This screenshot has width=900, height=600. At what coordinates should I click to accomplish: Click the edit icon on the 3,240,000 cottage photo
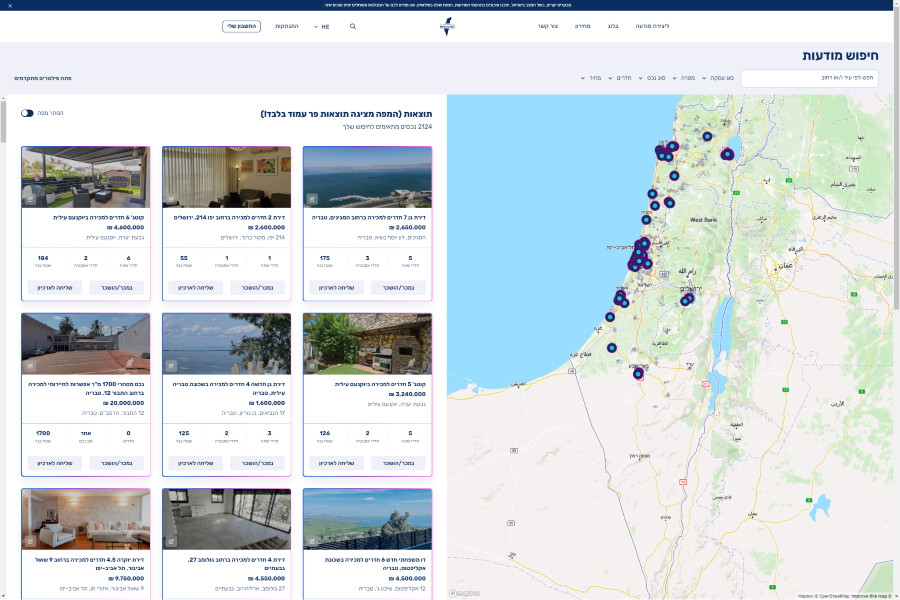click(x=311, y=365)
